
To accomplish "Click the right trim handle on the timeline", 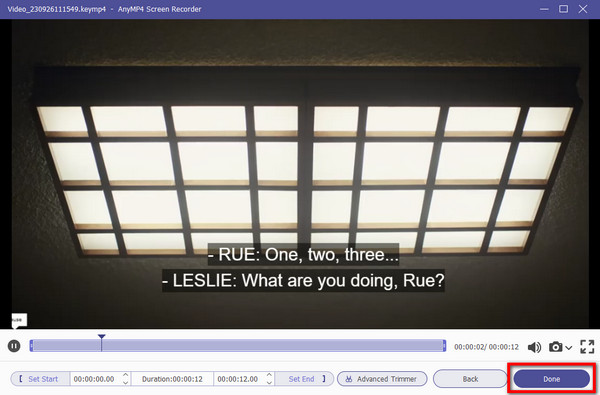I will click(444, 346).
